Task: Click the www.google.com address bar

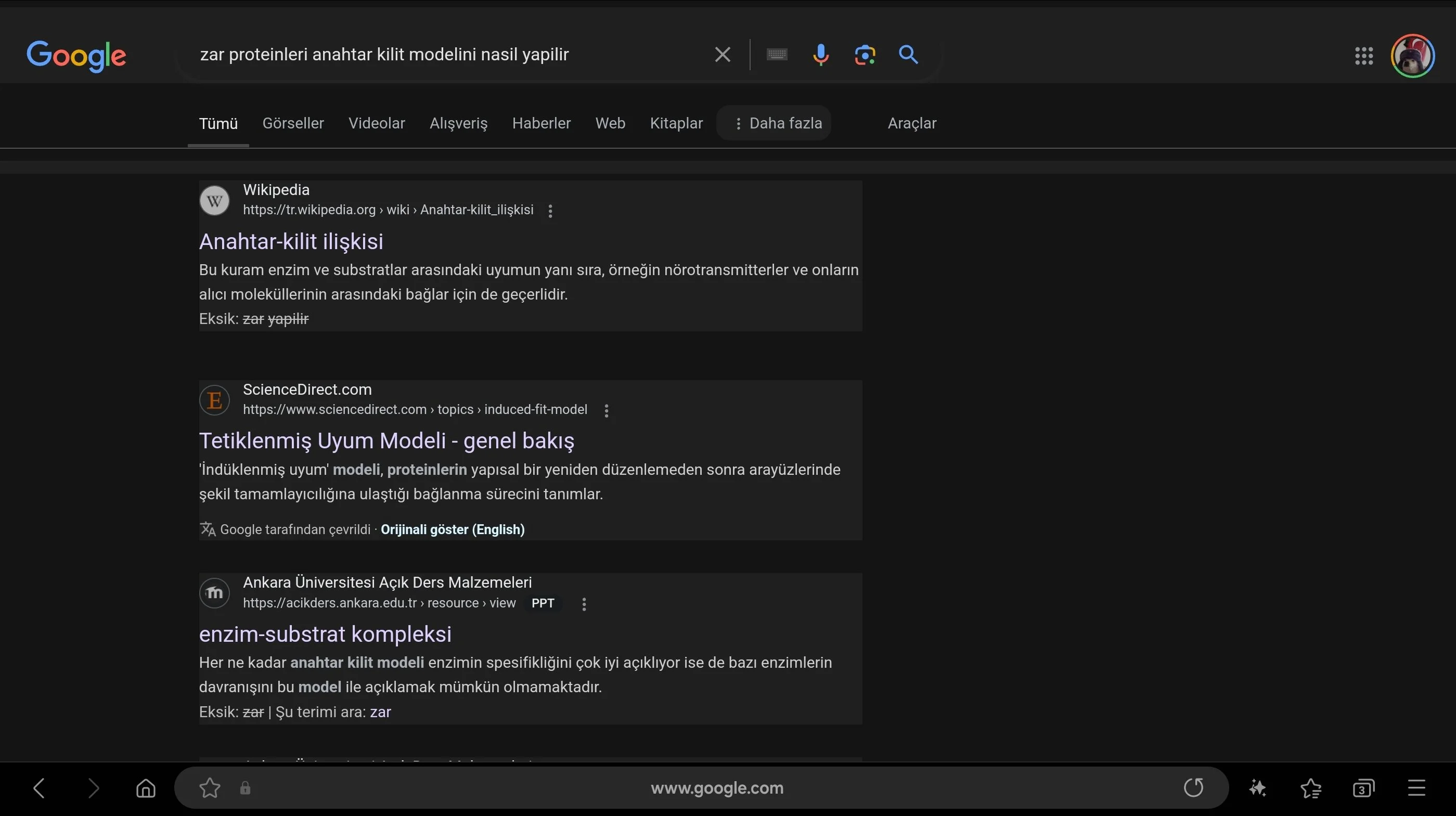Action: pyautogui.click(x=717, y=788)
